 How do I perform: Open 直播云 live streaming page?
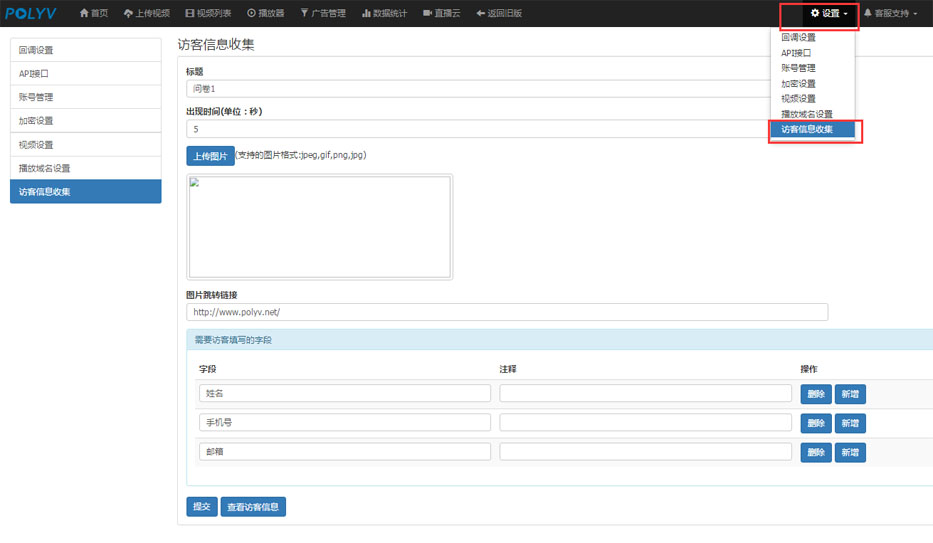441,13
